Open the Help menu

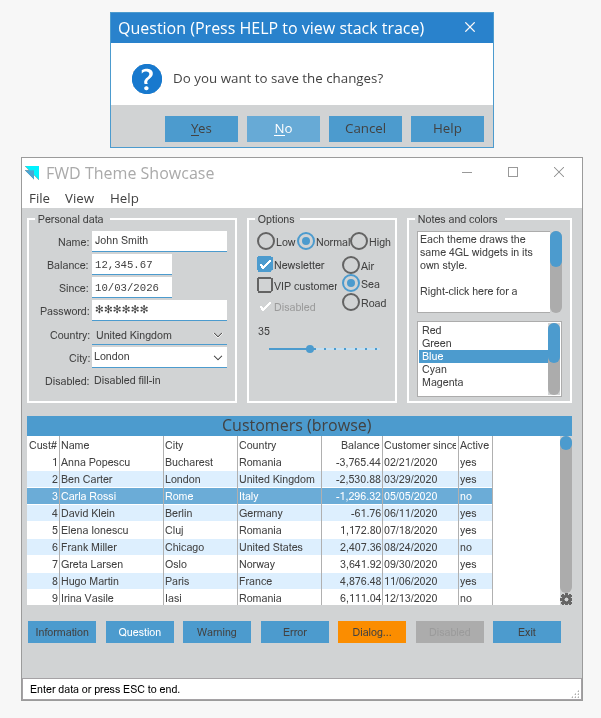click(x=124, y=198)
